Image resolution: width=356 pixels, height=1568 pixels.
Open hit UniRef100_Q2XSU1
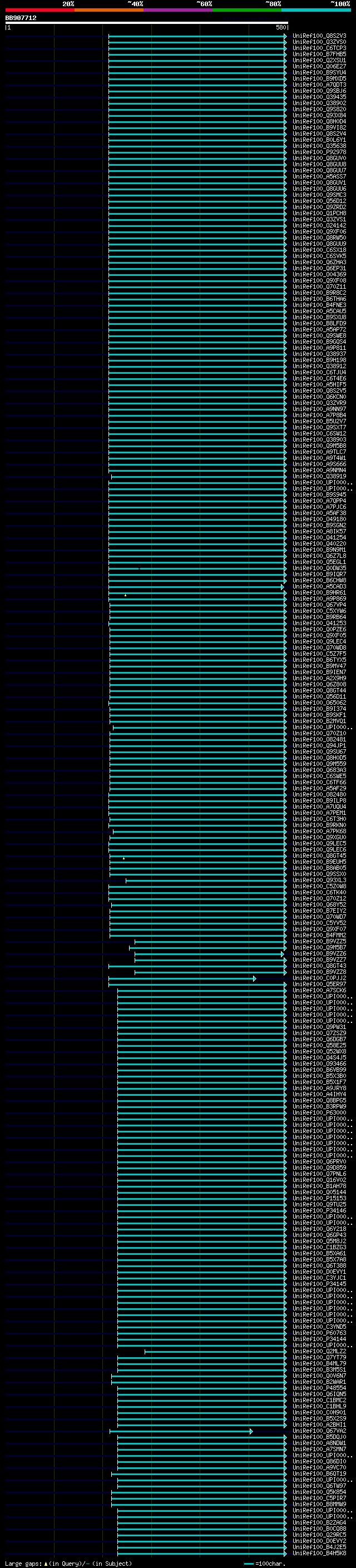[319, 60]
